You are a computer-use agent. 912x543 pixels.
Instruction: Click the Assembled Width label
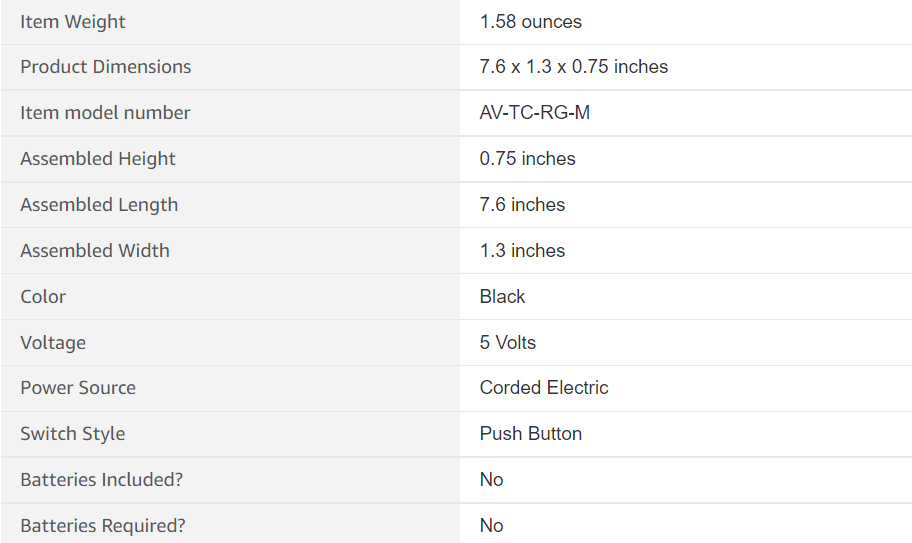(x=95, y=251)
